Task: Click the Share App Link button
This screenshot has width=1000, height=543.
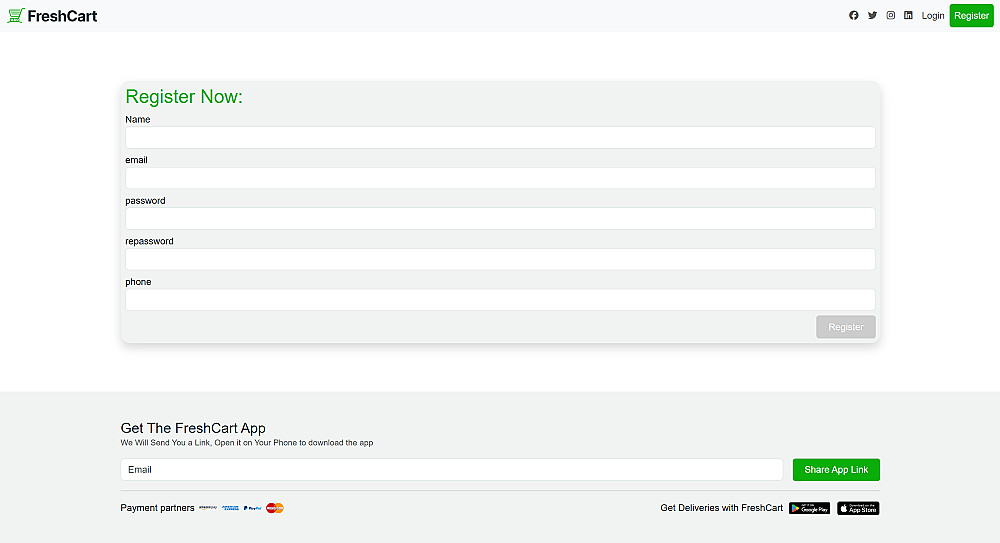Action: click(x=836, y=470)
